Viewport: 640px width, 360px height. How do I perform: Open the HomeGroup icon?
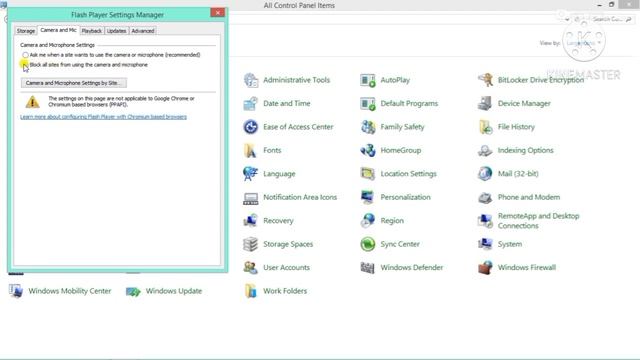[368, 151]
